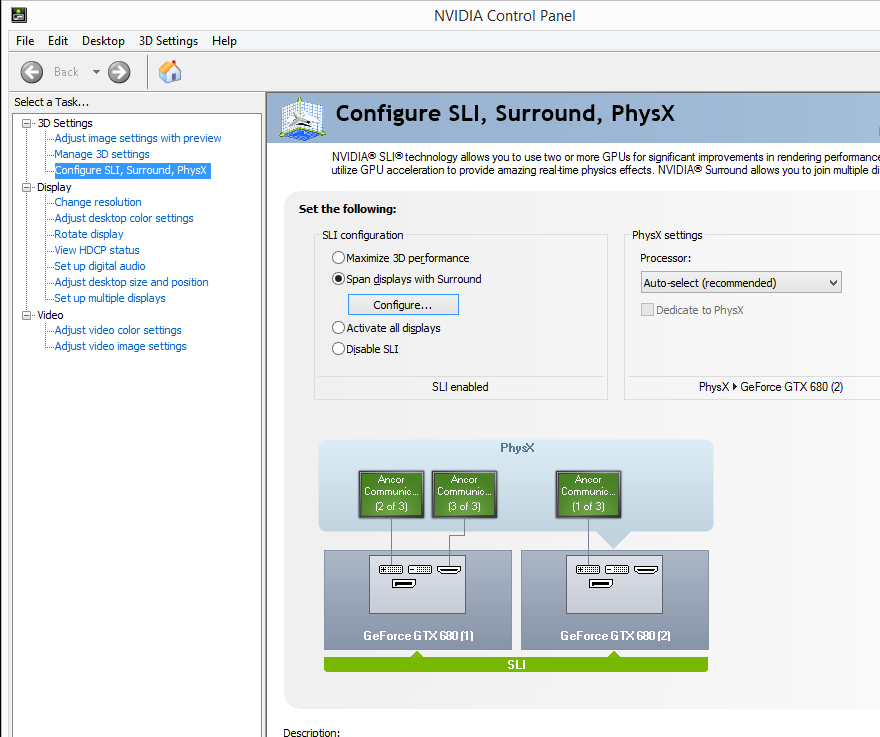Screen dimensions: 880x737
Task: Click HDMI port on GTX 680 (1)
Action: pyautogui.click(x=449, y=570)
